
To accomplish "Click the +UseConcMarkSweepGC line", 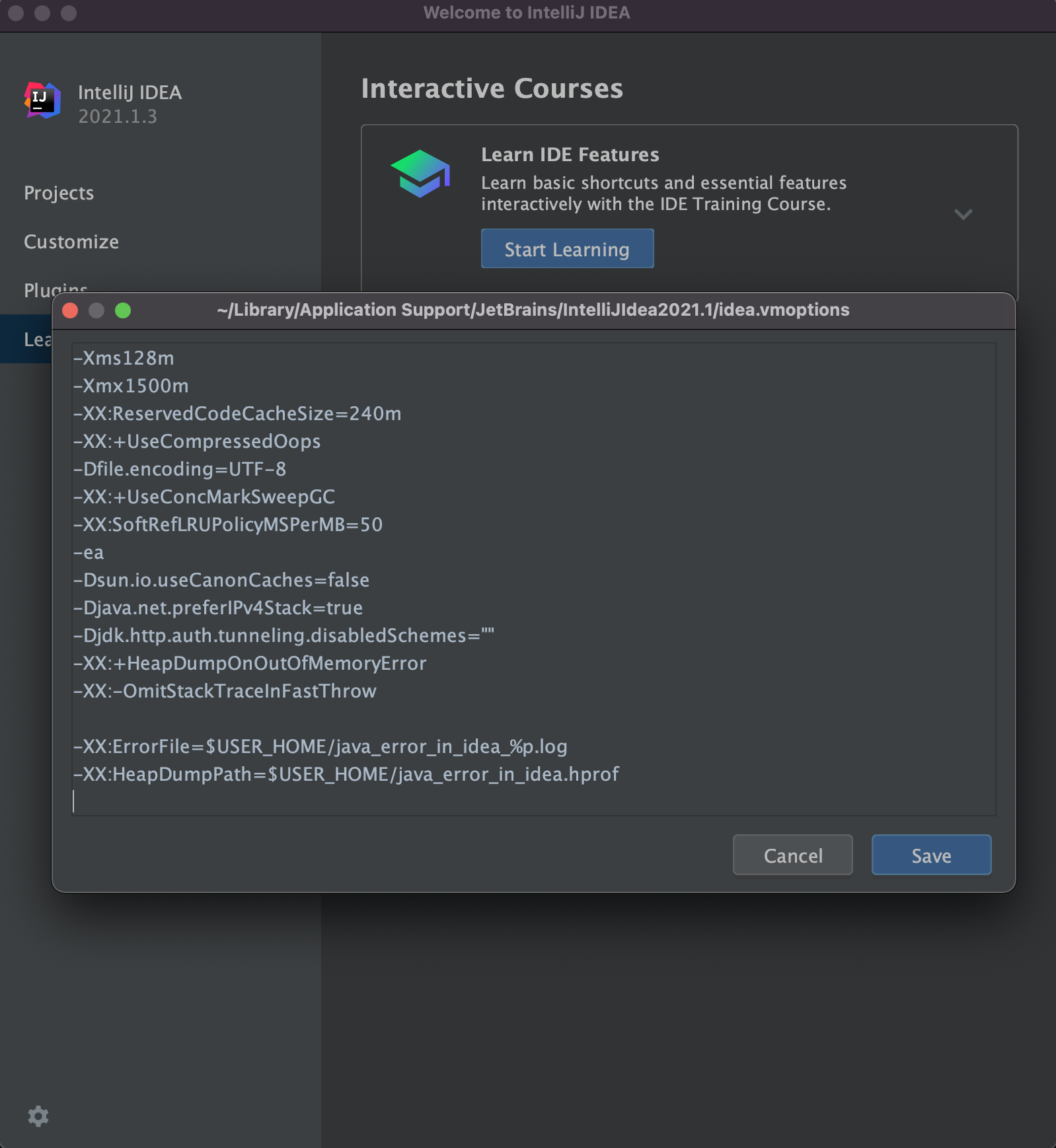I will click(204, 497).
